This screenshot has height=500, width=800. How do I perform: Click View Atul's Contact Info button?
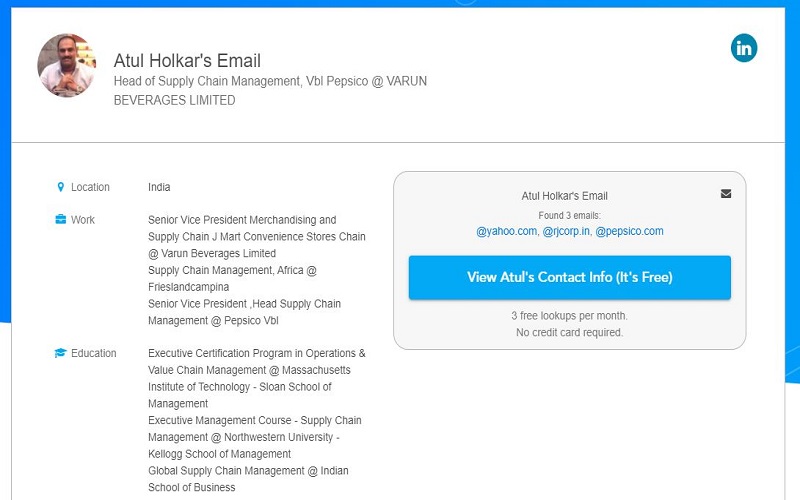click(569, 277)
